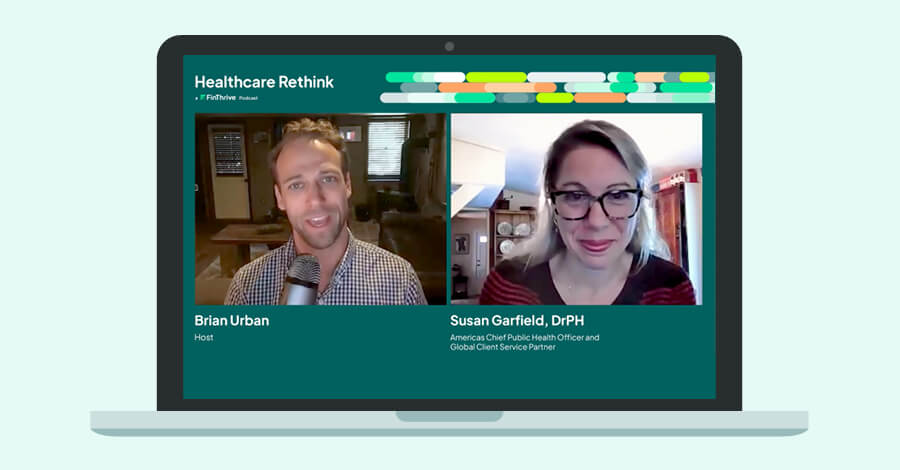Click the small Podcast label beside FinThrive
900x470 pixels.
248,98
